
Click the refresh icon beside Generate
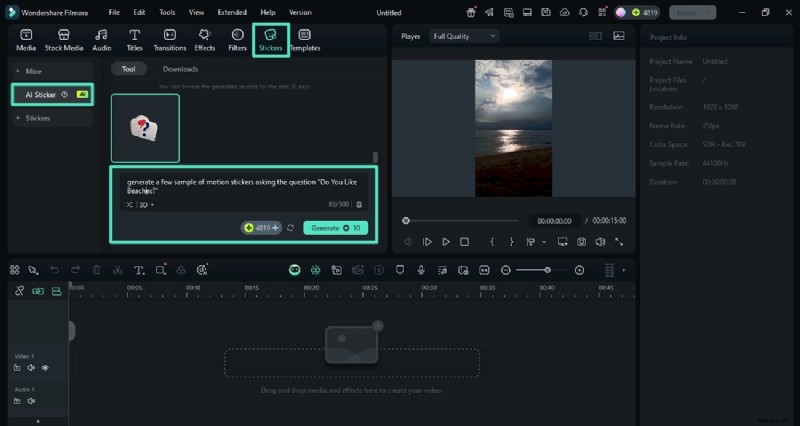tap(290, 228)
